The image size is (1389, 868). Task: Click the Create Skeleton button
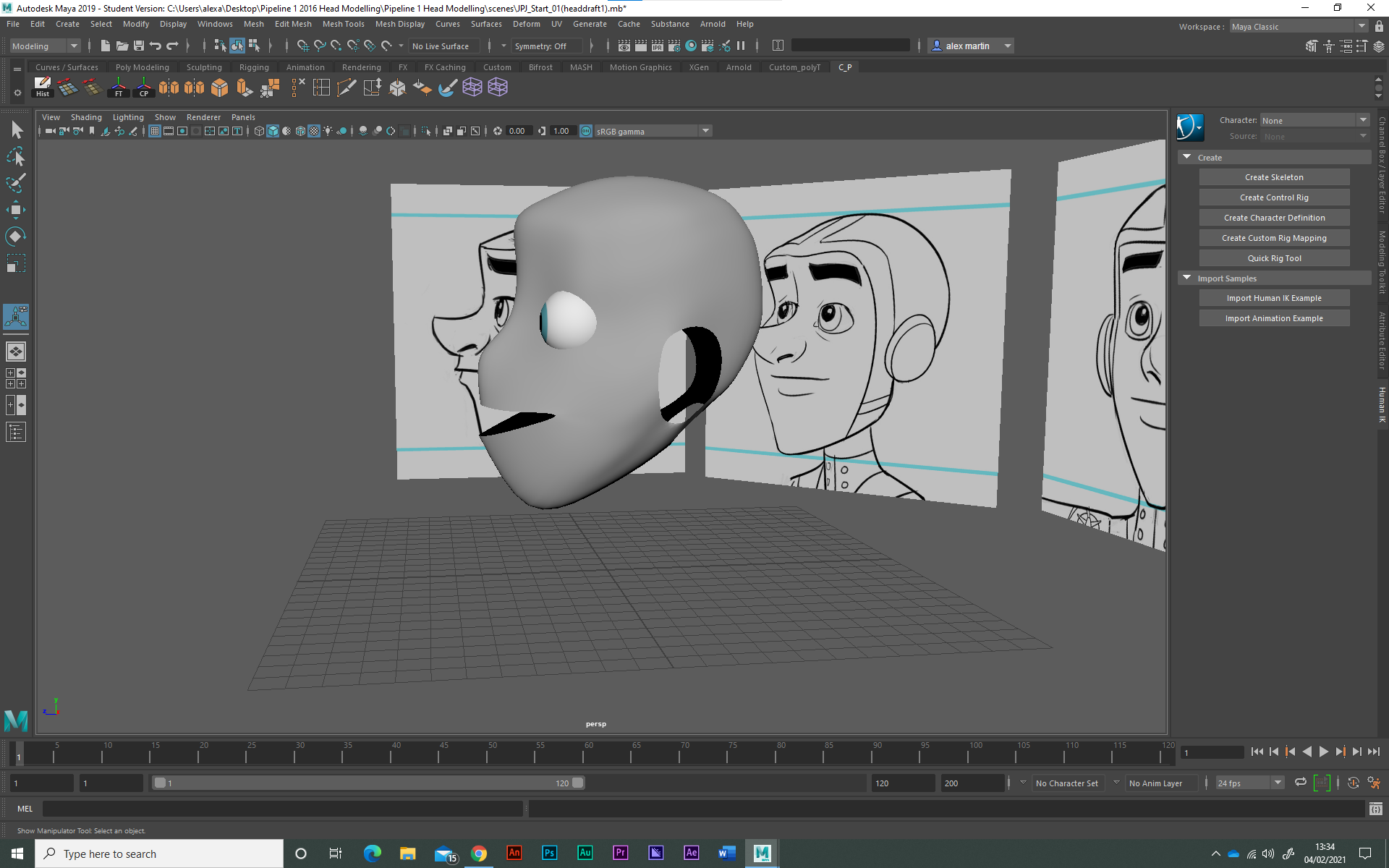coord(1273,177)
